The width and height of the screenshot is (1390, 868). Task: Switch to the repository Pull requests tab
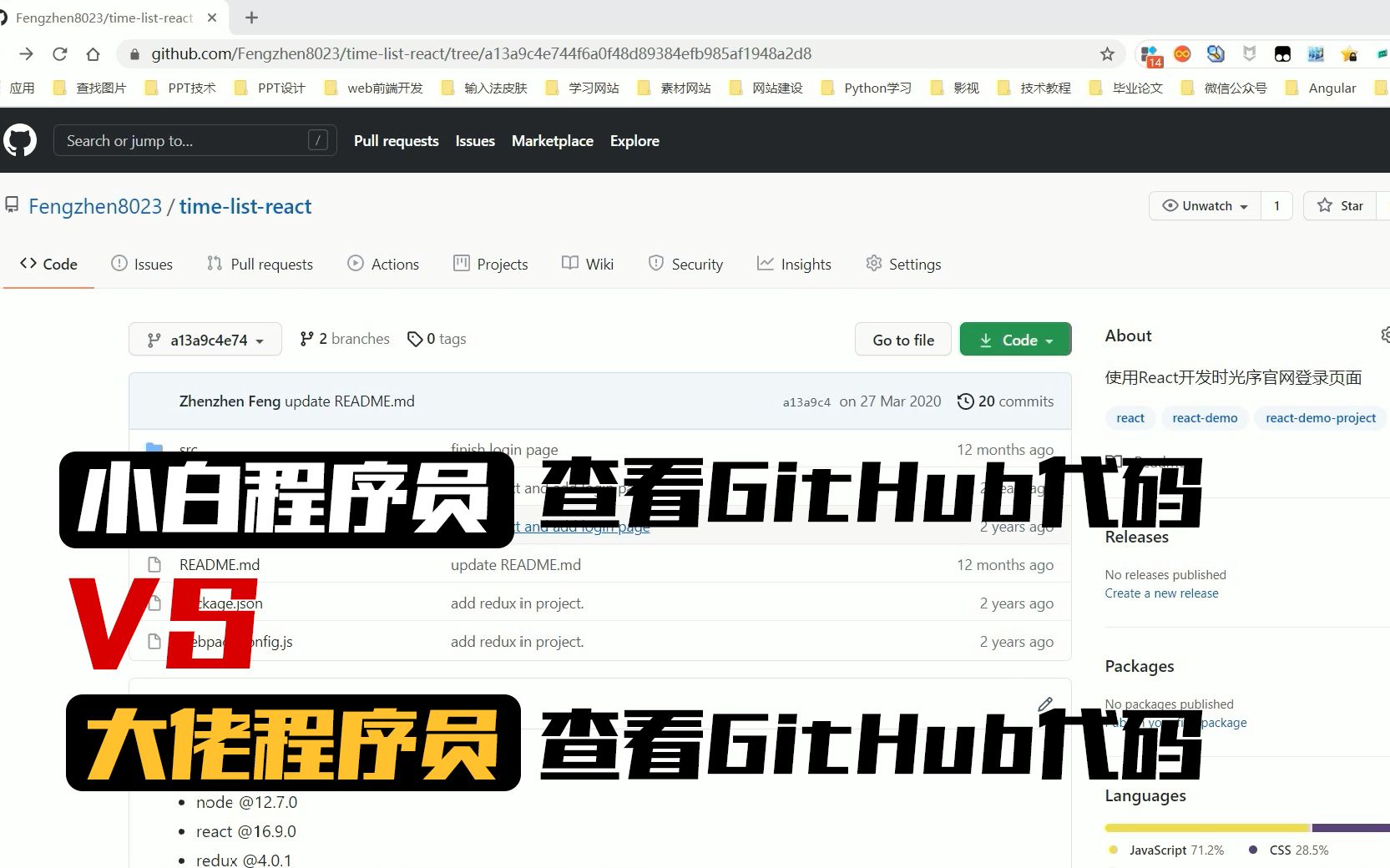(x=260, y=264)
